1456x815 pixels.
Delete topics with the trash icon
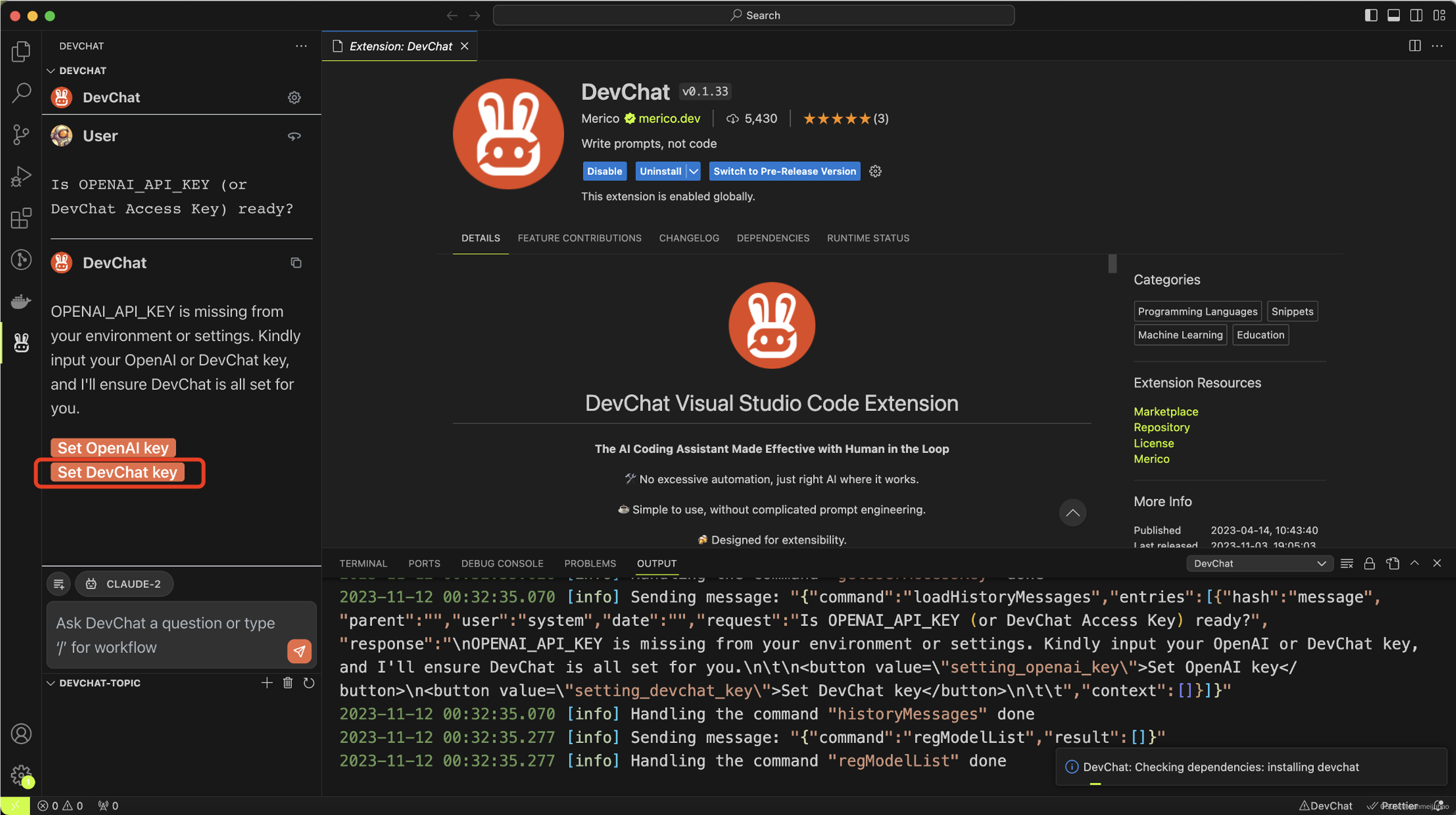coord(288,683)
